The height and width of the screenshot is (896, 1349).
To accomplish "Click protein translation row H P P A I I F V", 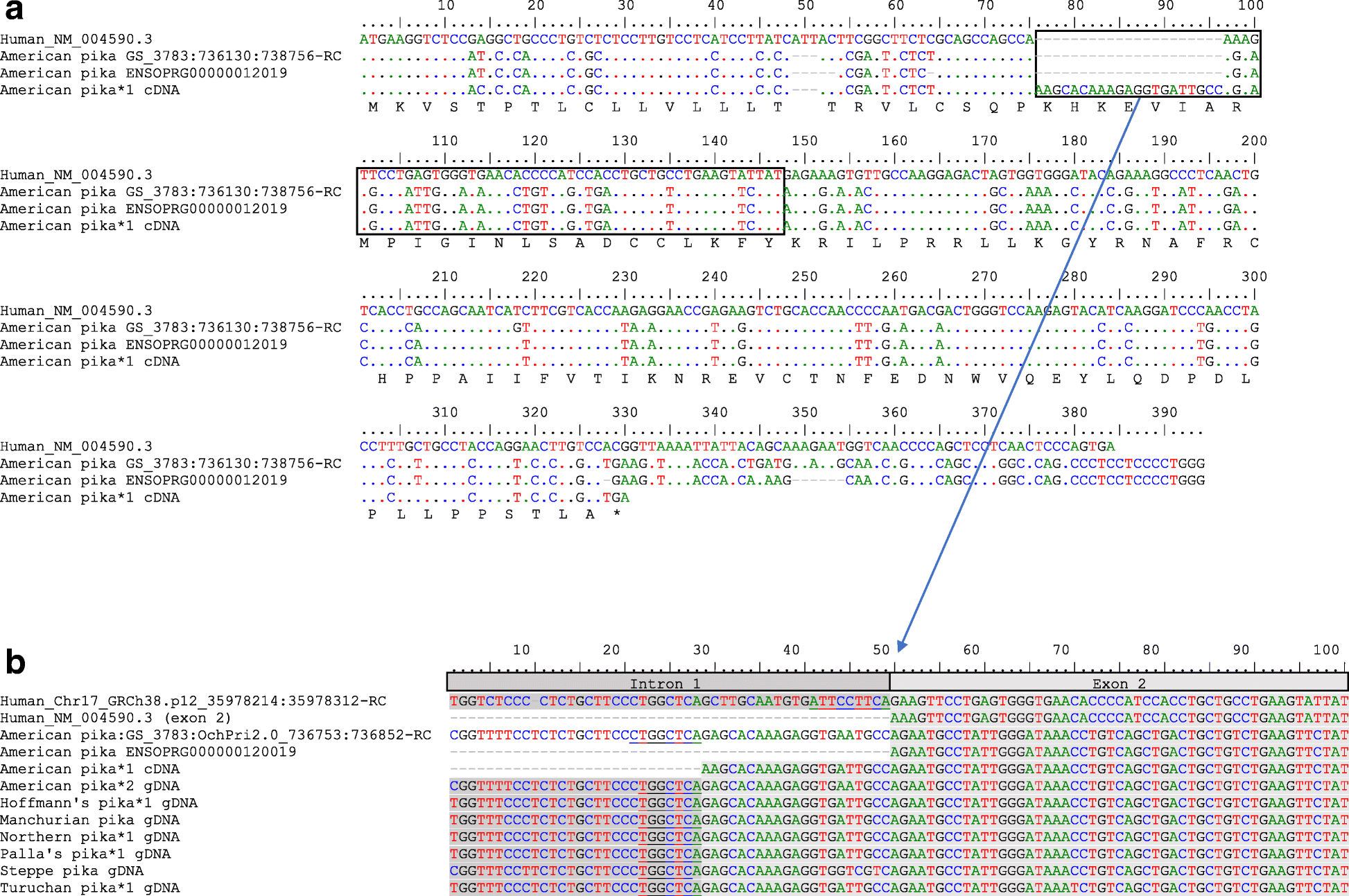I will [814, 379].
